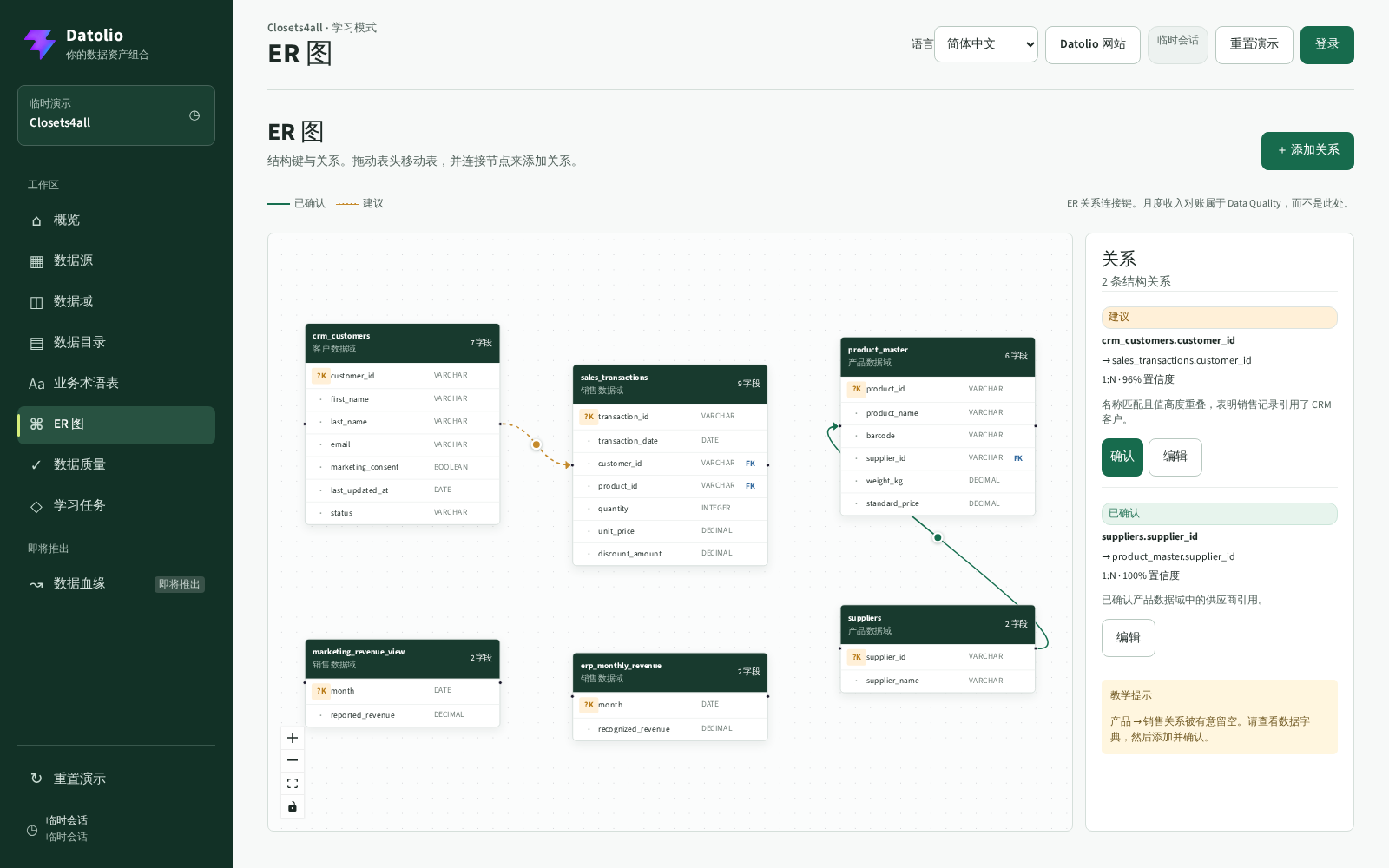Image resolution: width=1389 pixels, height=868 pixels.
Task: Click the suggested dashed edge midpoint marker
Action: 537,444
